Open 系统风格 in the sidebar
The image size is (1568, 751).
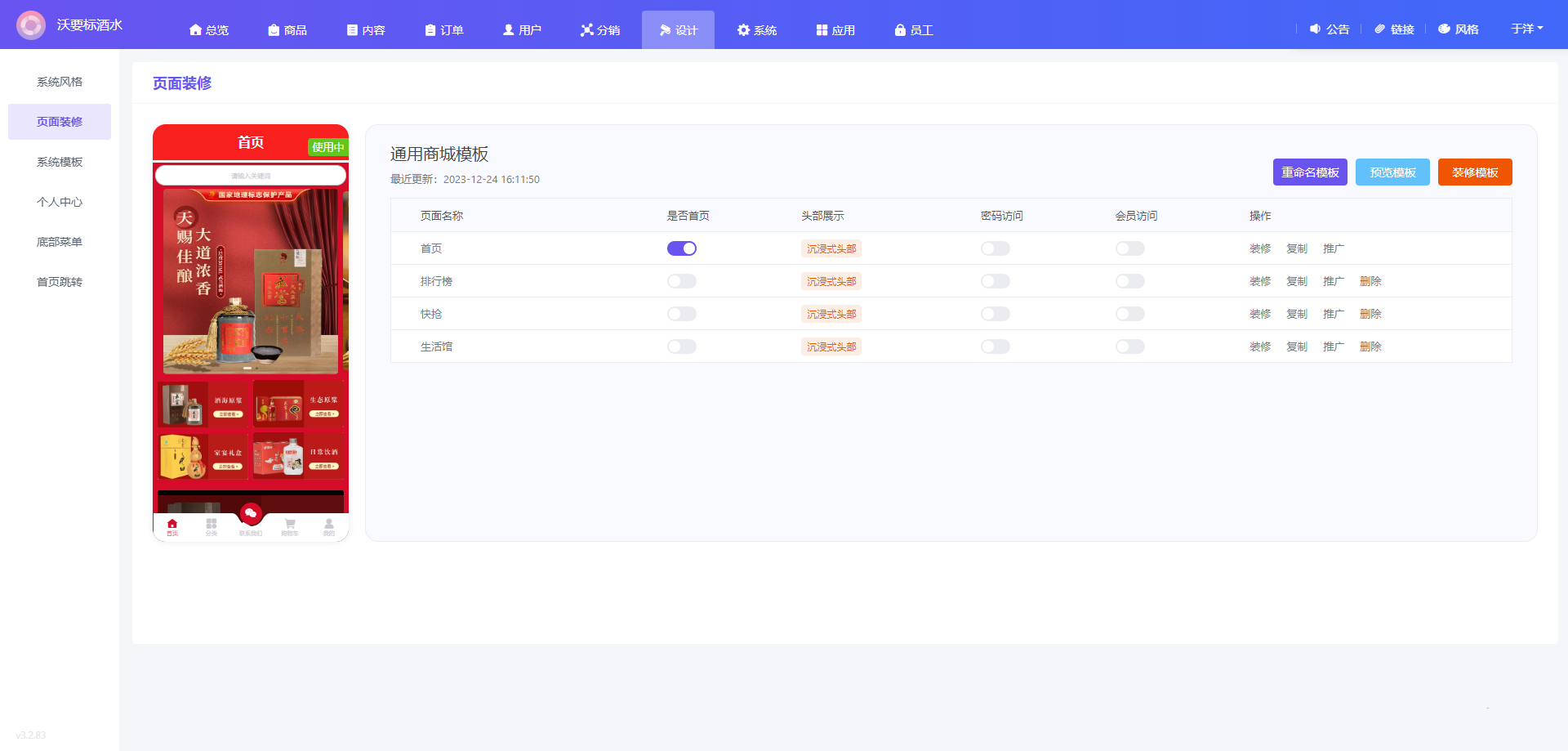(60, 82)
